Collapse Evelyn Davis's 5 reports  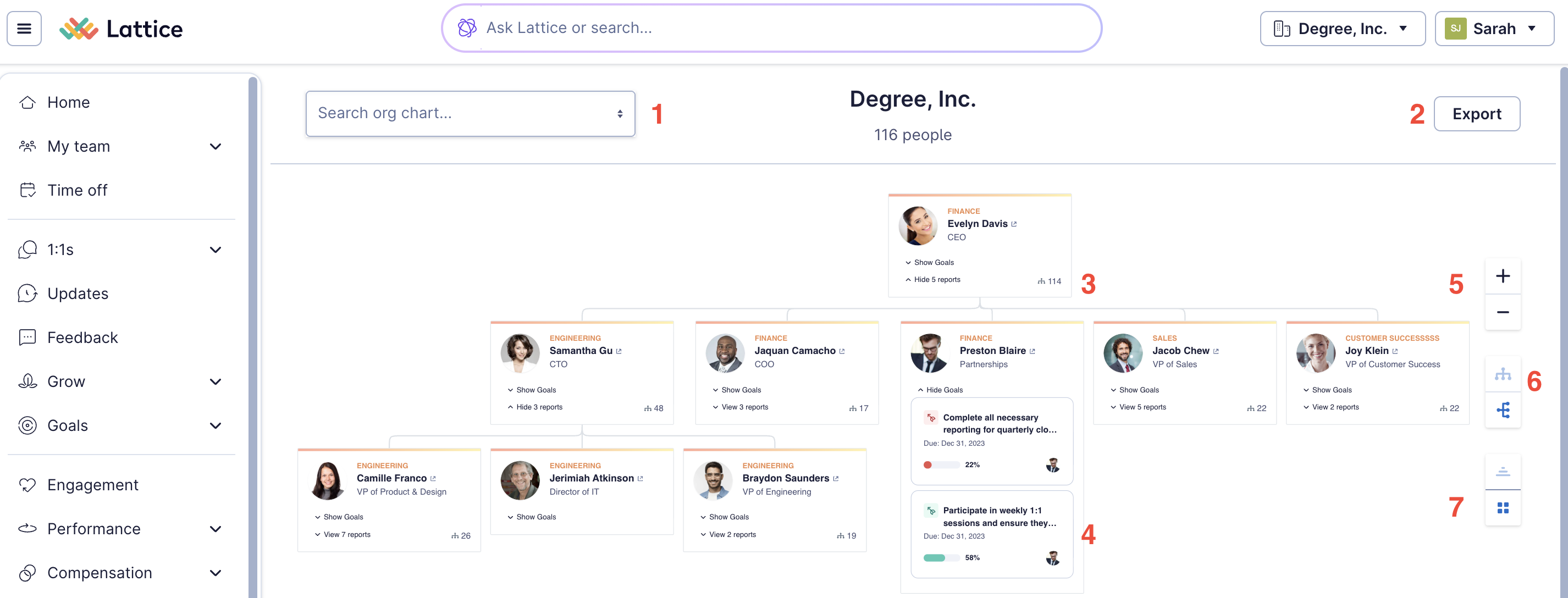coord(932,279)
